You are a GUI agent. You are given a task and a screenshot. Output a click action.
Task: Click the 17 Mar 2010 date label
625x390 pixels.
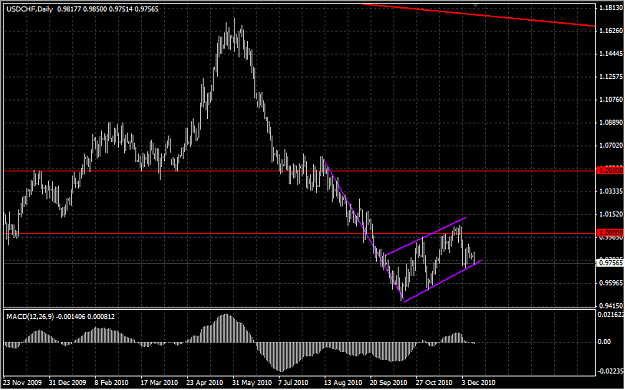[x=159, y=382]
